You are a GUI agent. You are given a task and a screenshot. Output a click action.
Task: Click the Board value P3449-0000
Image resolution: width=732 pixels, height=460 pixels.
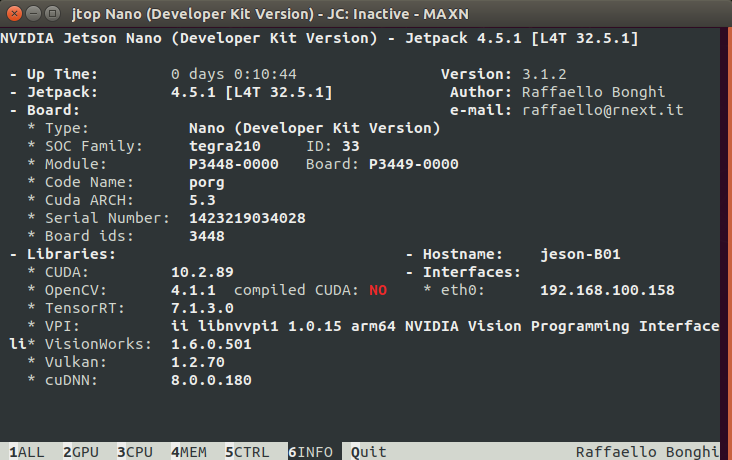pyautogui.click(x=414, y=164)
